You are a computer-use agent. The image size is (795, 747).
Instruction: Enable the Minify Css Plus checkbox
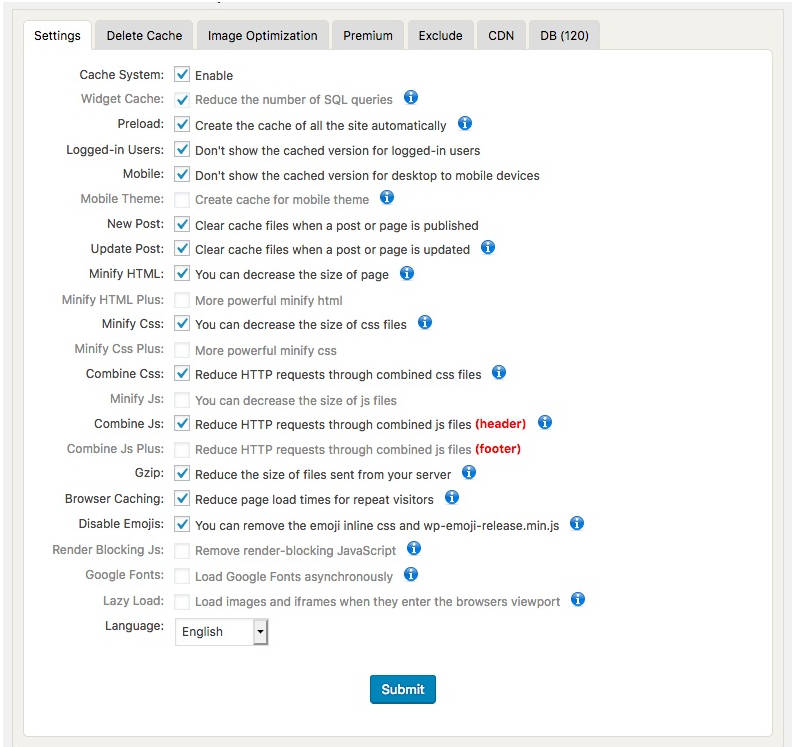tap(182, 350)
